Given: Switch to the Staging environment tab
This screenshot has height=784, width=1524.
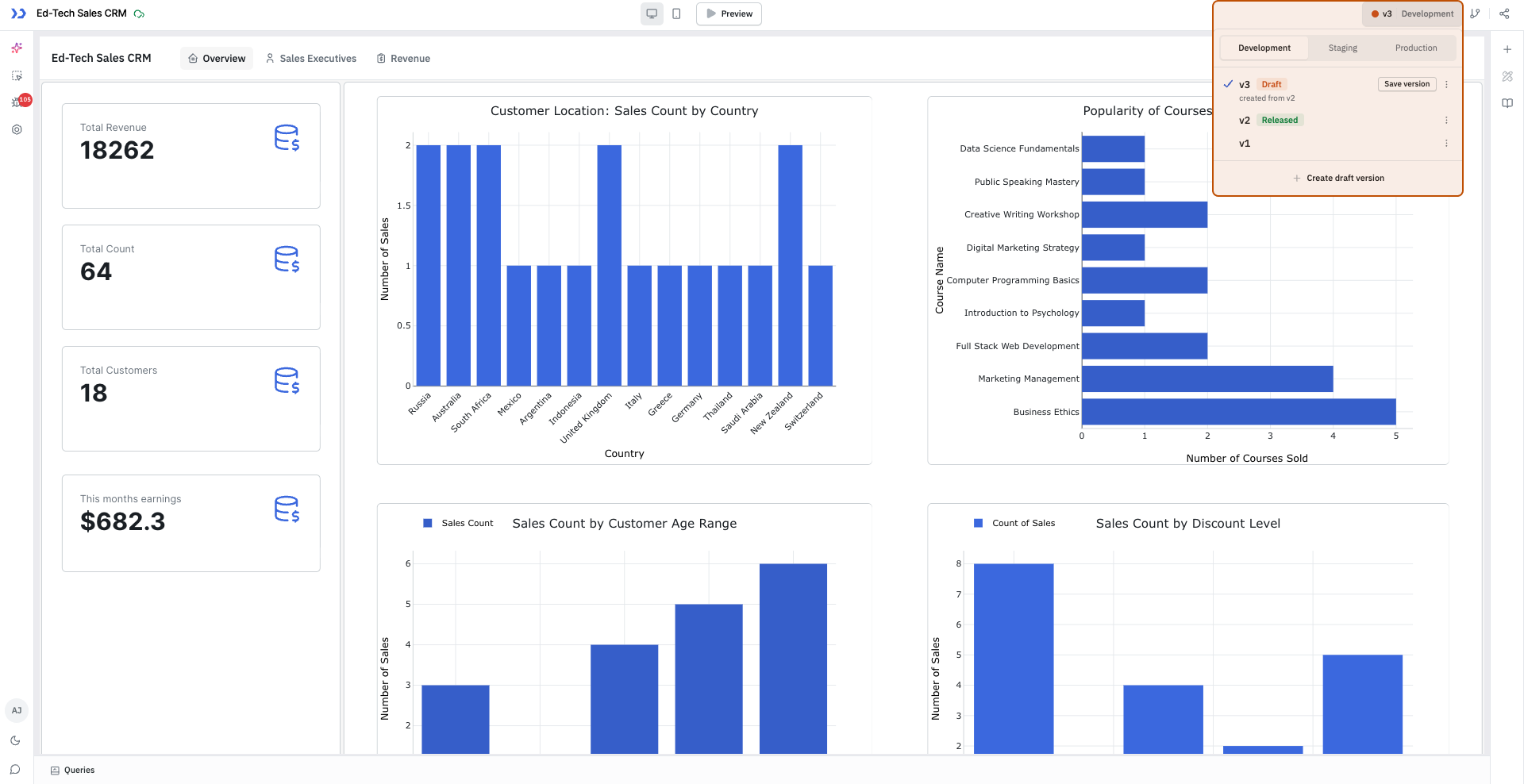Looking at the screenshot, I should click(x=1342, y=48).
